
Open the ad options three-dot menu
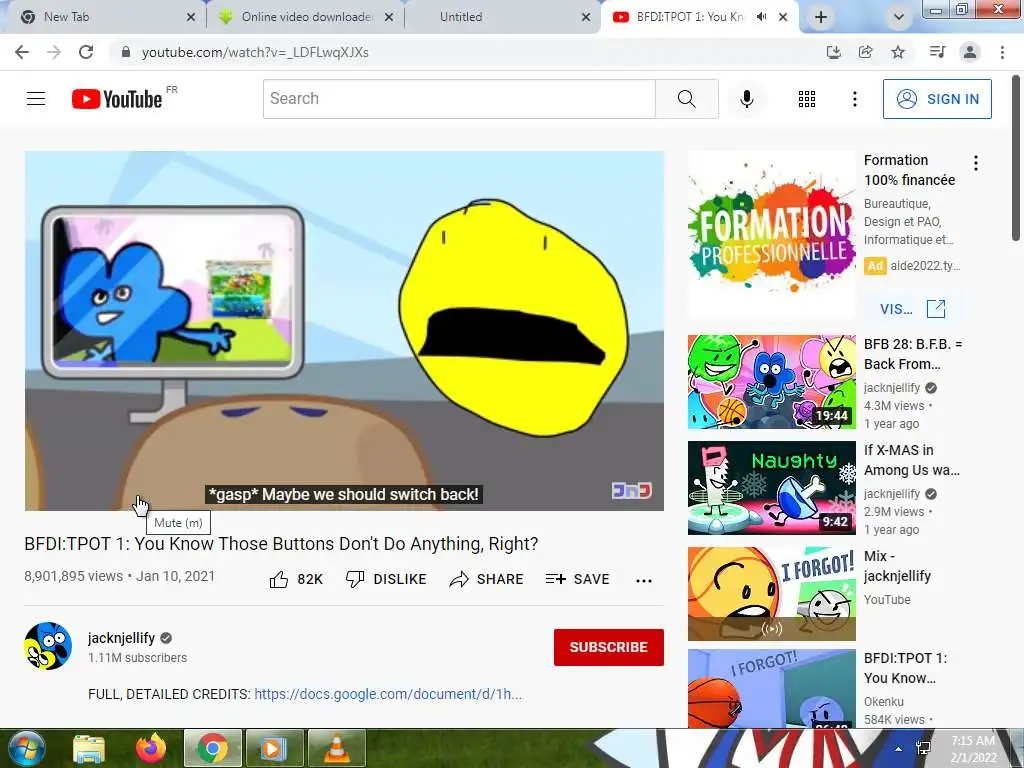(x=976, y=163)
